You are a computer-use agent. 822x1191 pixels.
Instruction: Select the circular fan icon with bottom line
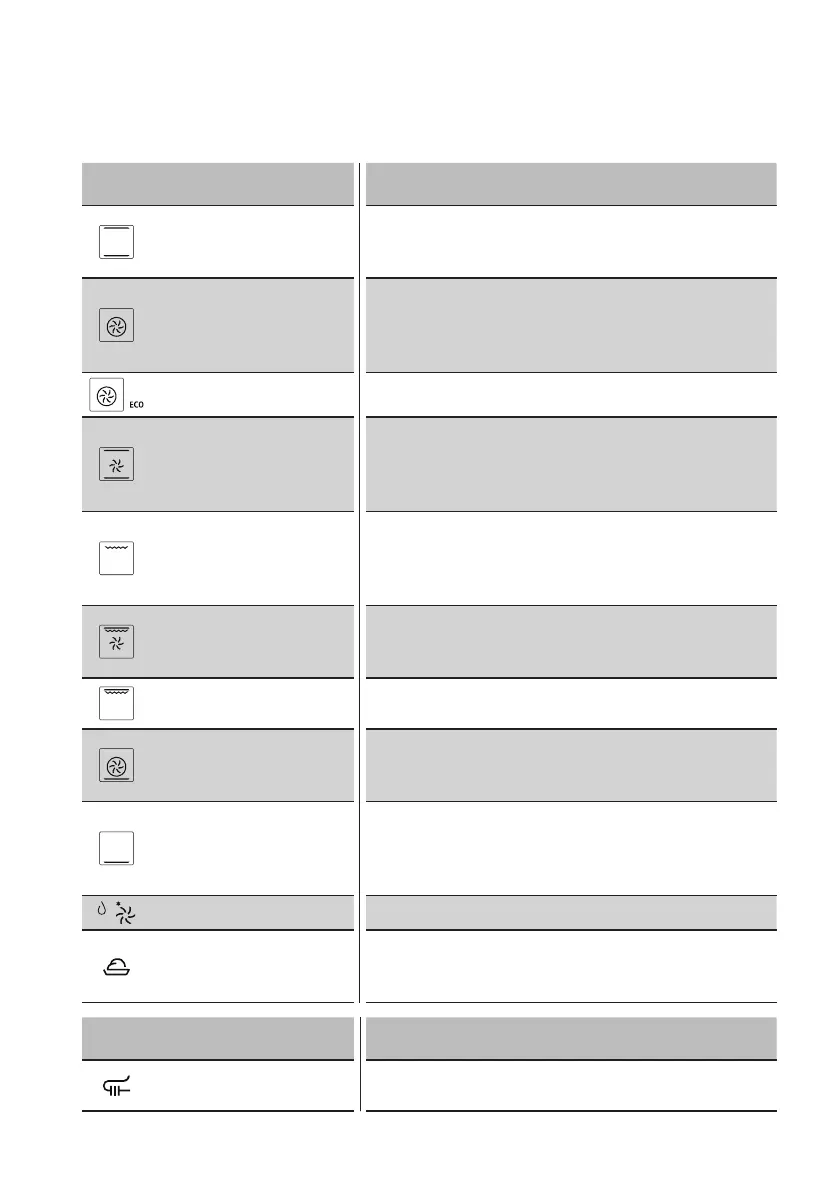[117, 765]
